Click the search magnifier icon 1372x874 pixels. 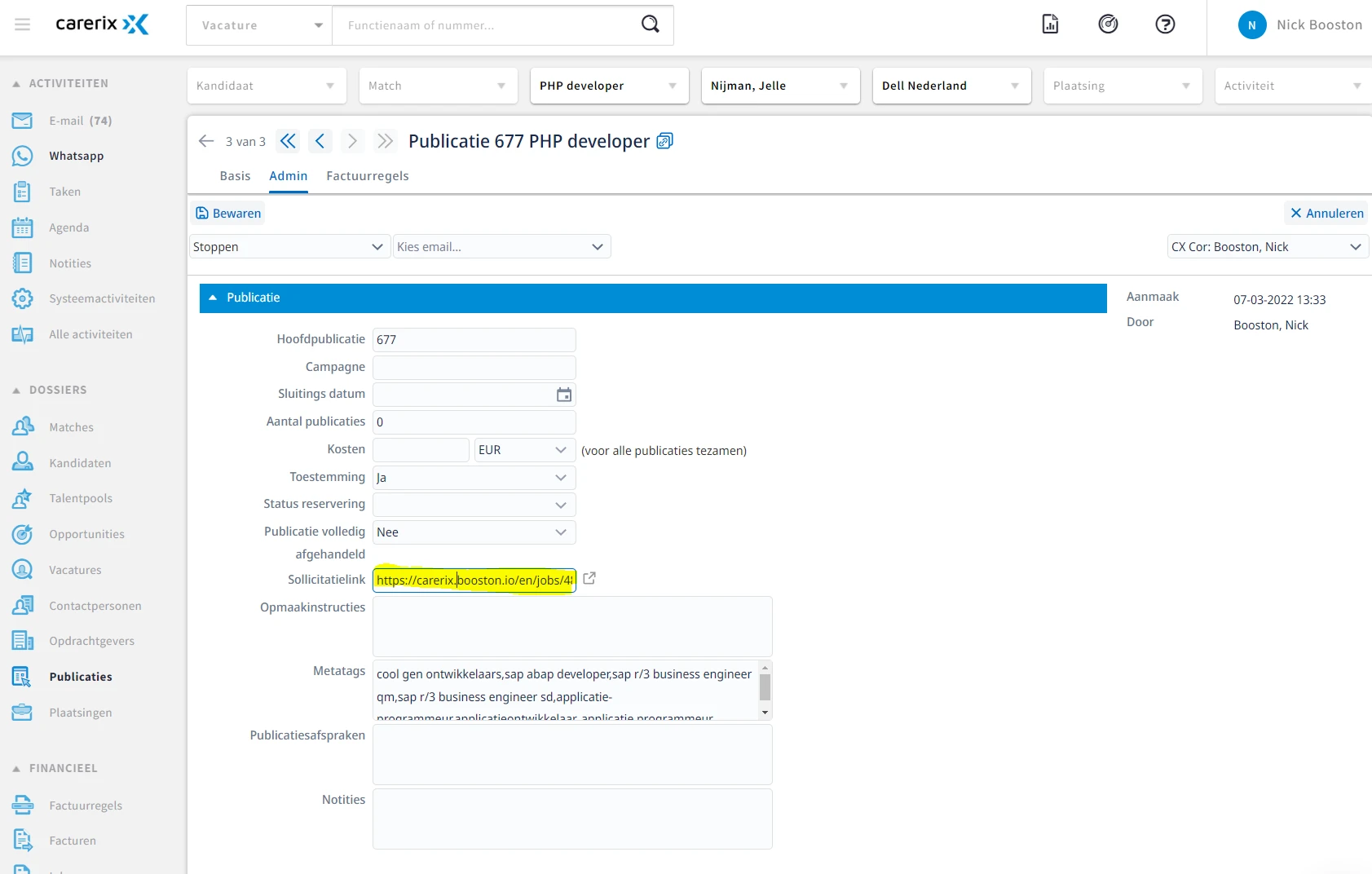pos(650,24)
